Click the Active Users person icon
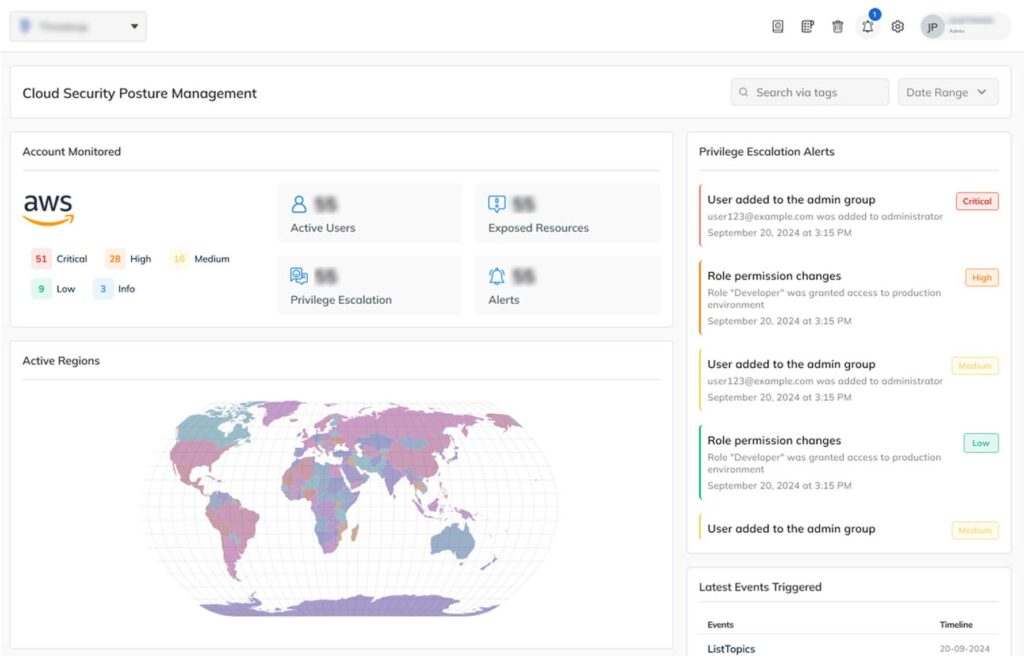This screenshot has width=1024, height=656. click(298, 203)
